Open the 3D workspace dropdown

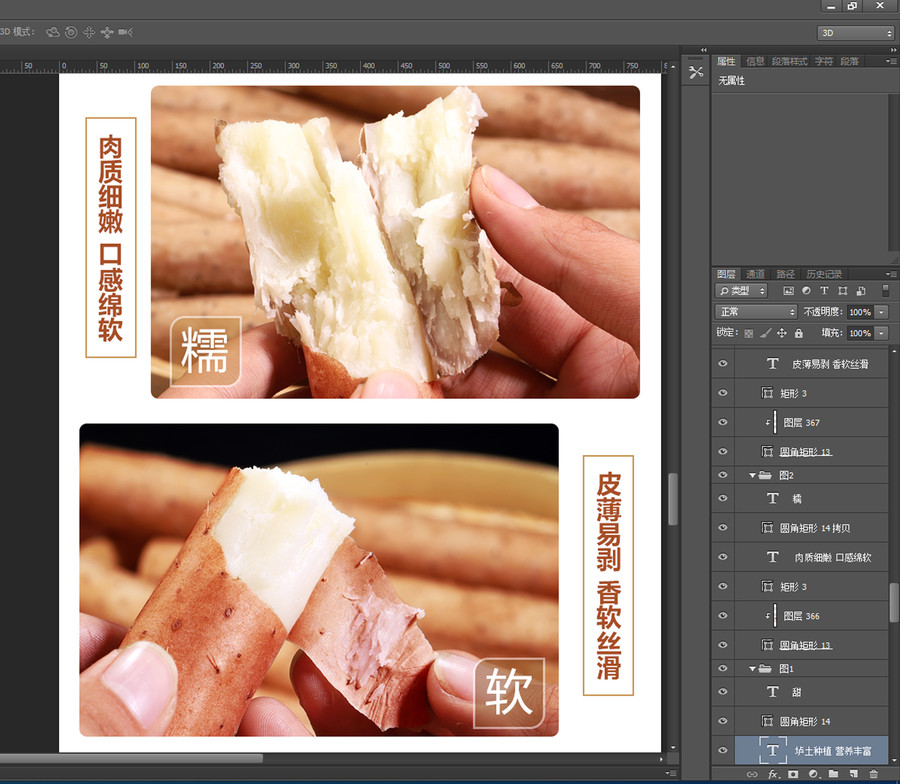pyautogui.click(x=855, y=33)
